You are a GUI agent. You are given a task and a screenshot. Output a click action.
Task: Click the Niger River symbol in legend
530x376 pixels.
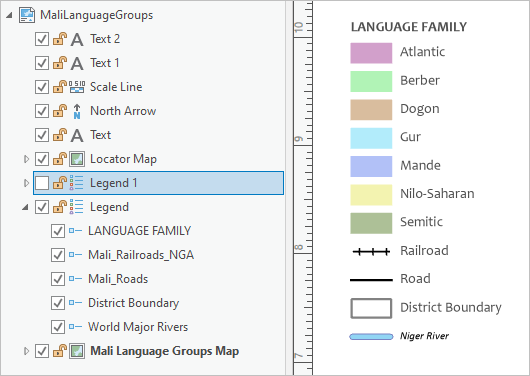click(371, 336)
